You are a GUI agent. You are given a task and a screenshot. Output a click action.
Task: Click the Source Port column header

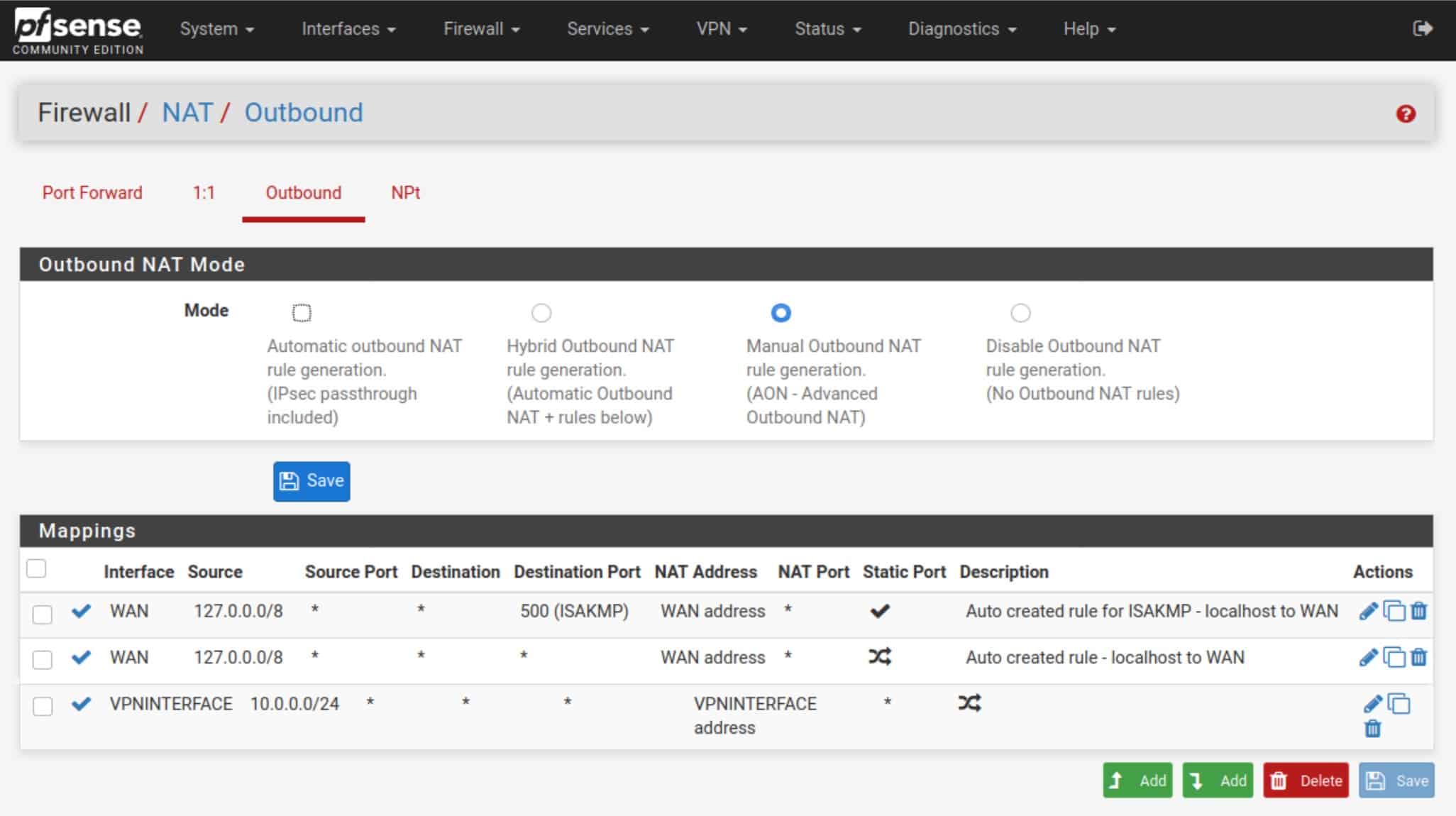351,572
